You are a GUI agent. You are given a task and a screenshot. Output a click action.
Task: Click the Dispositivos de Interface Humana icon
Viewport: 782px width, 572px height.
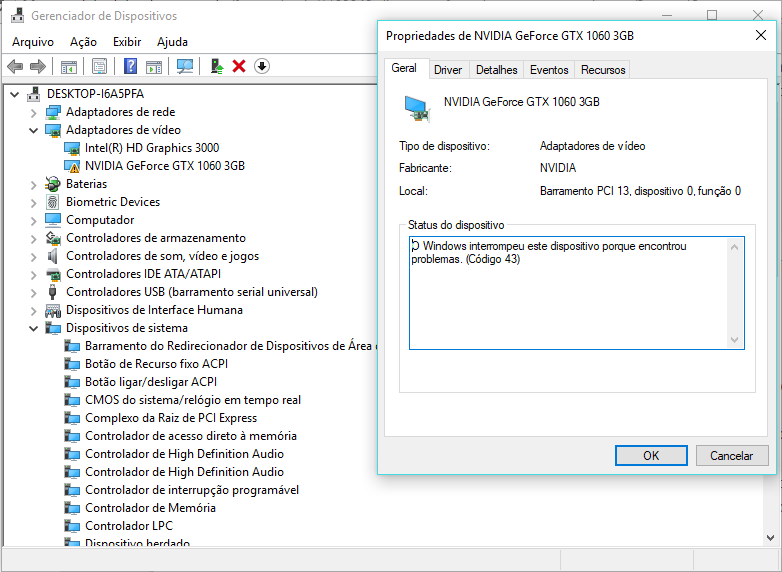click(53, 310)
